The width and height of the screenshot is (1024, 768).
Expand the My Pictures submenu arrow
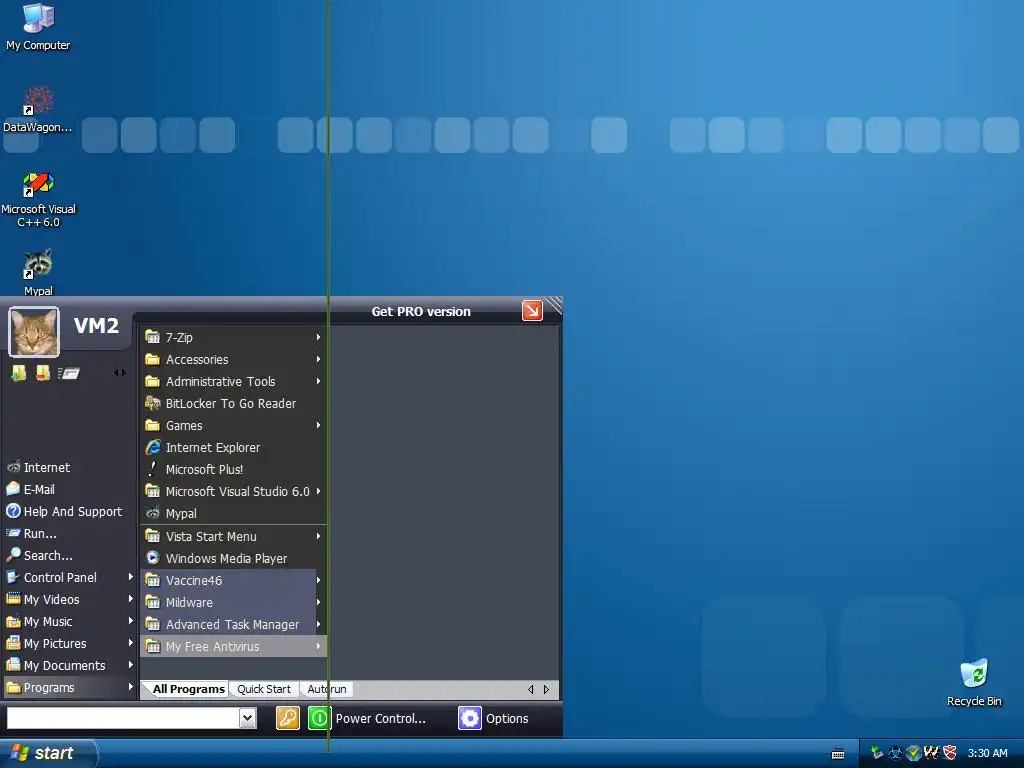131,643
